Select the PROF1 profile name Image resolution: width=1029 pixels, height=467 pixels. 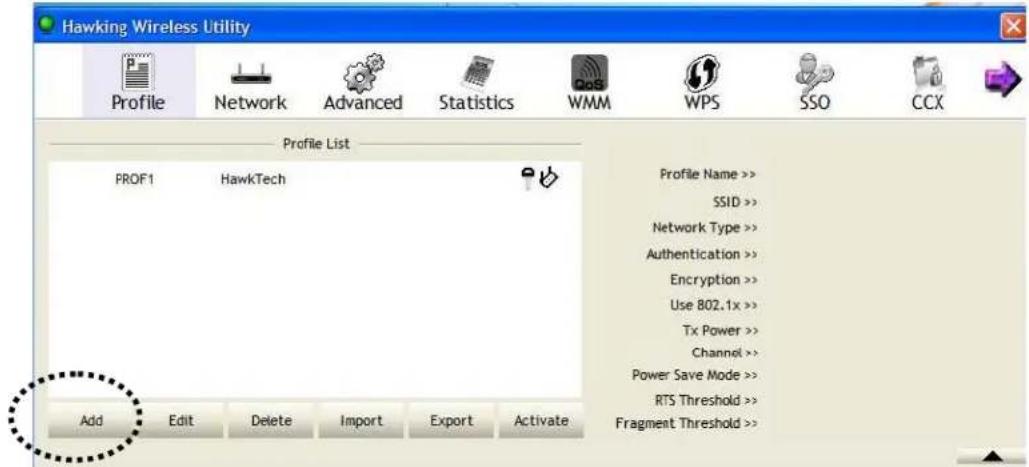(x=134, y=179)
